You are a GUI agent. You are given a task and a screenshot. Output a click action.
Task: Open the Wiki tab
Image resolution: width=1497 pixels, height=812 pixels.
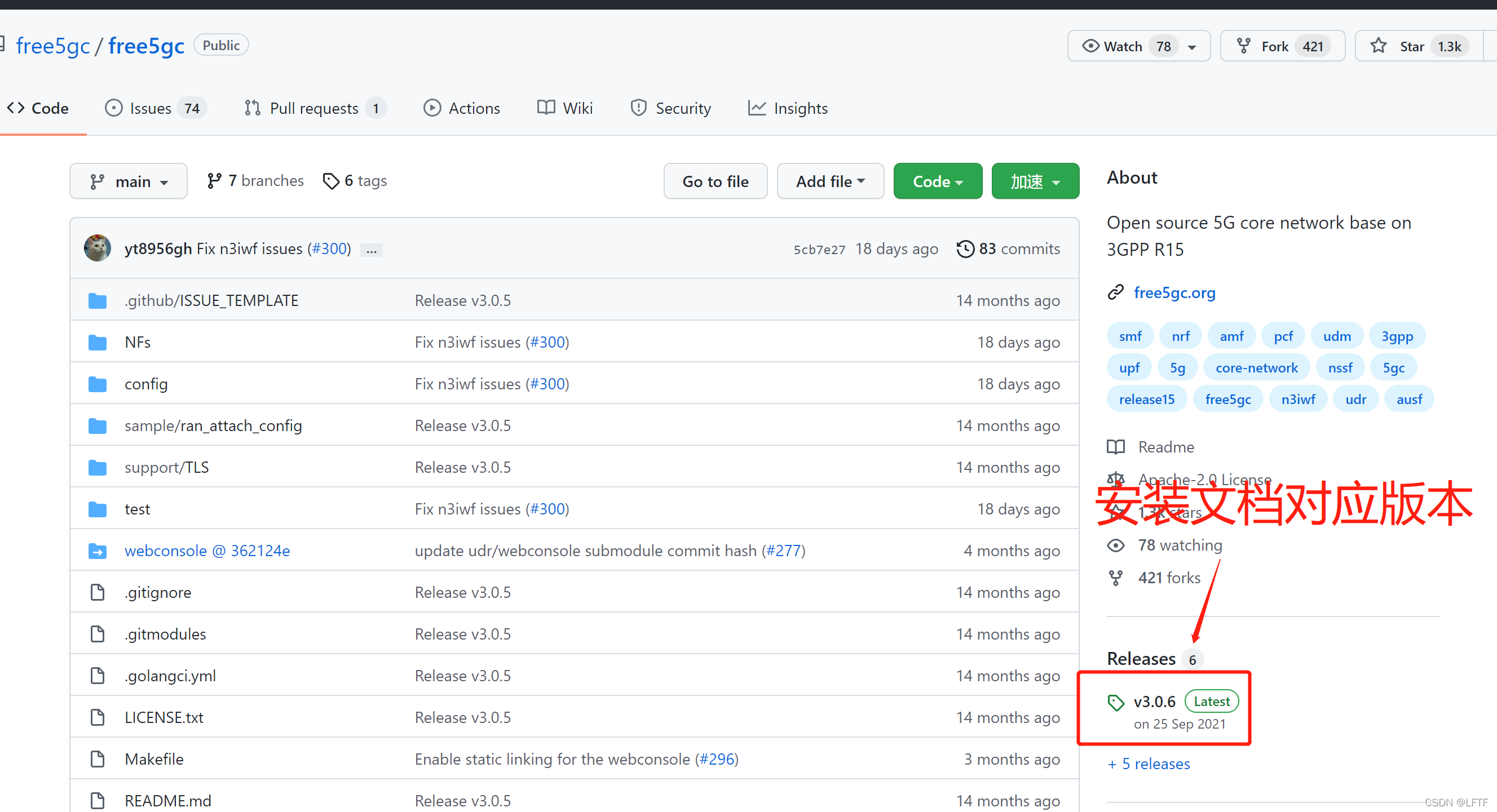567,108
